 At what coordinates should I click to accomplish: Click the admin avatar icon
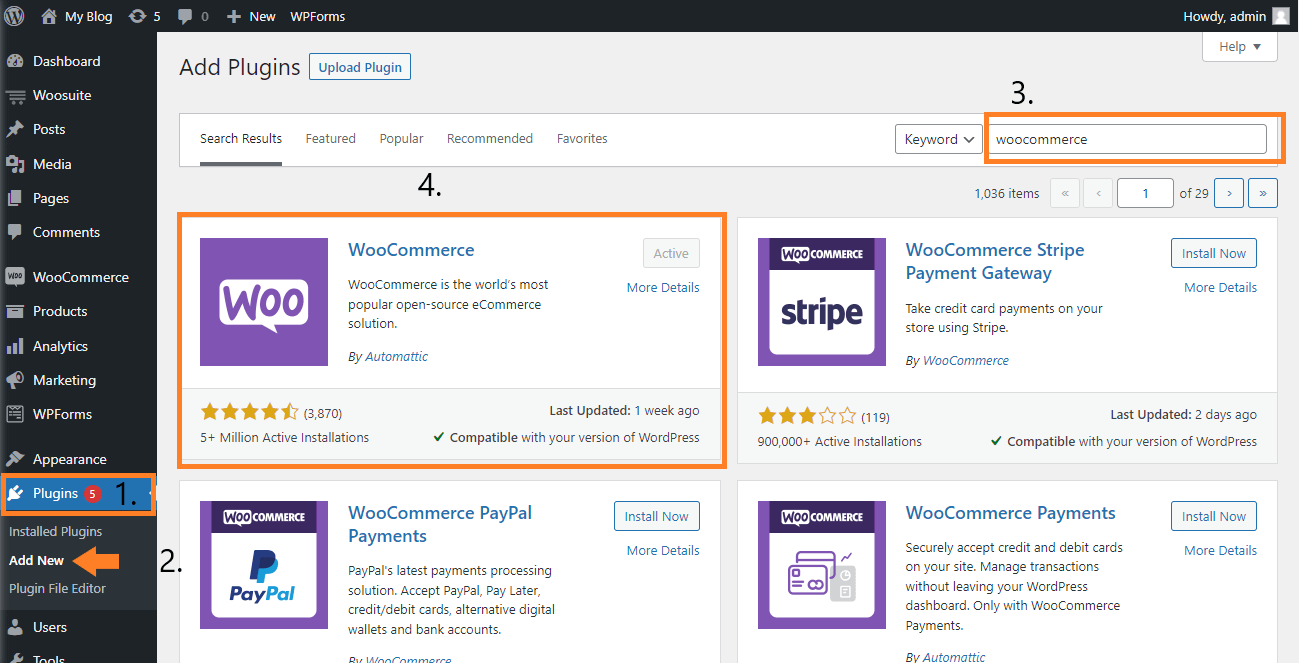click(1280, 16)
